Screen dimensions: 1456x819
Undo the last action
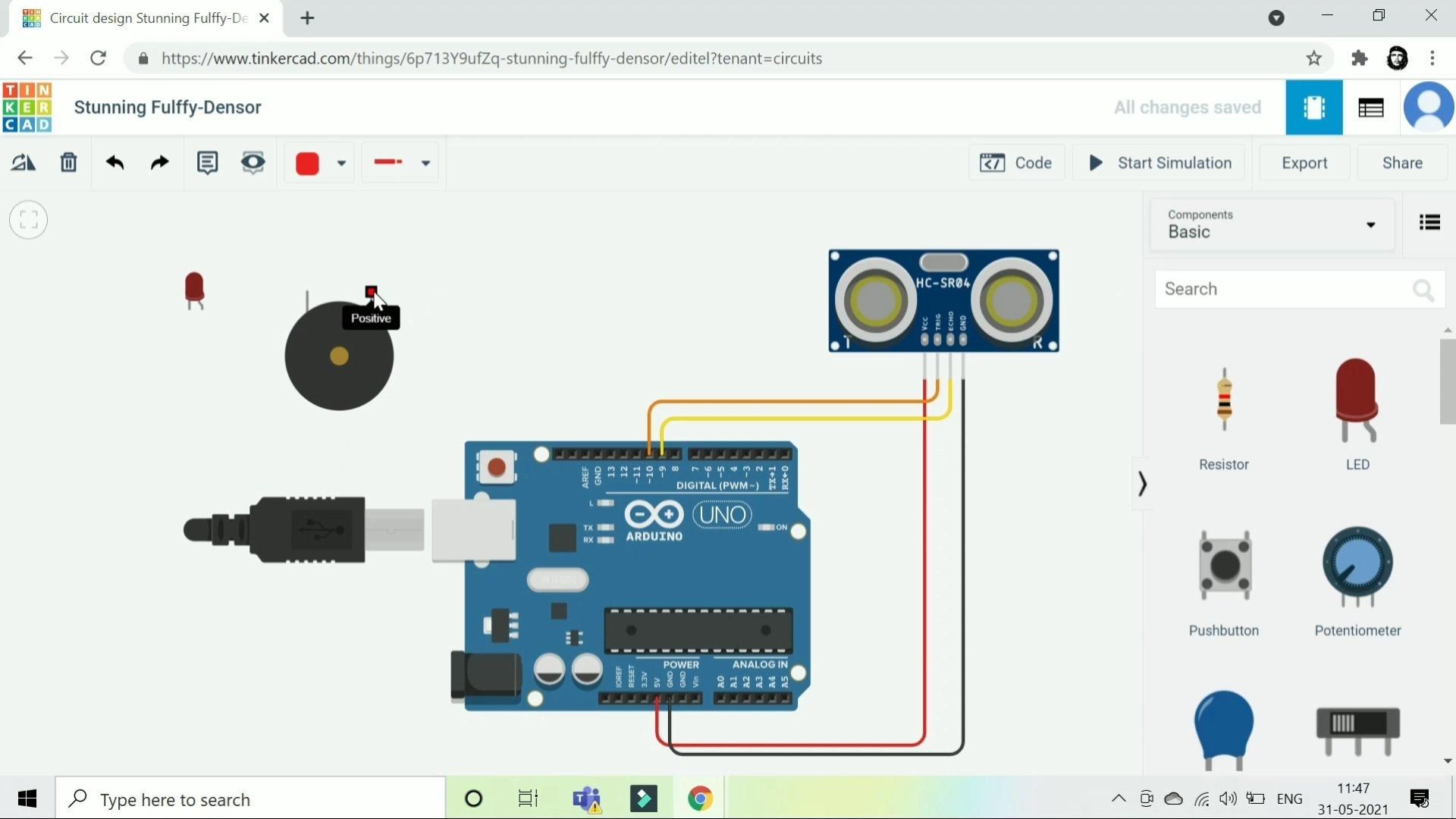[x=115, y=162]
